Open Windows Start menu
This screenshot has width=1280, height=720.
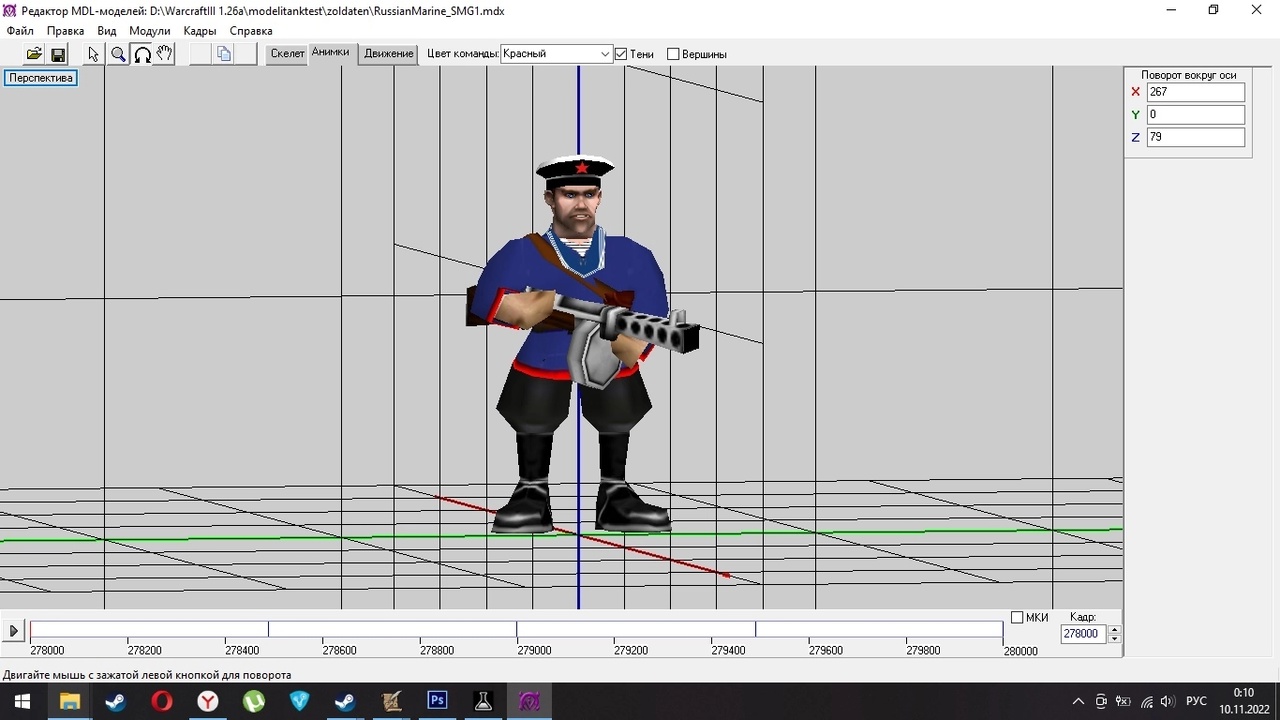(x=22, y=701)
